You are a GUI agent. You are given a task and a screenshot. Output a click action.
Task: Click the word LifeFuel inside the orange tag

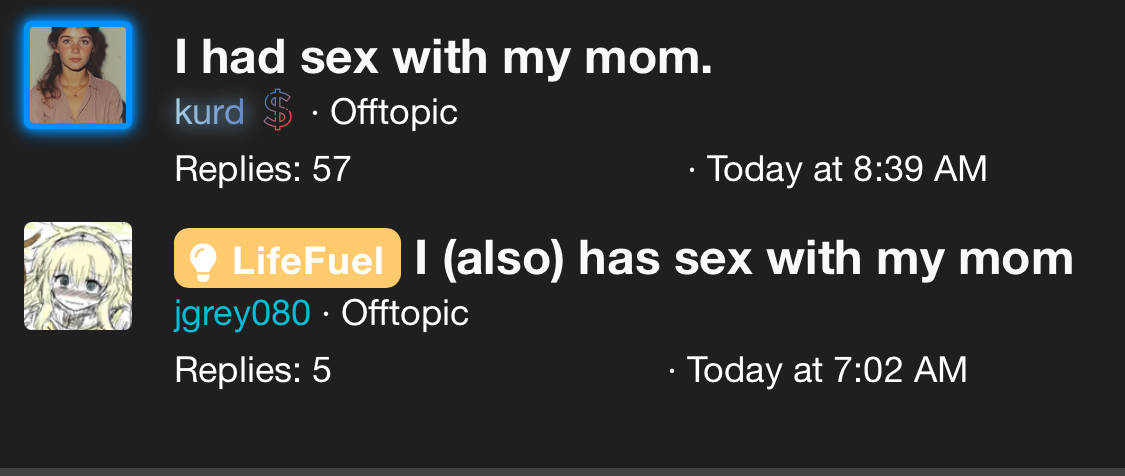pos(309,259)
